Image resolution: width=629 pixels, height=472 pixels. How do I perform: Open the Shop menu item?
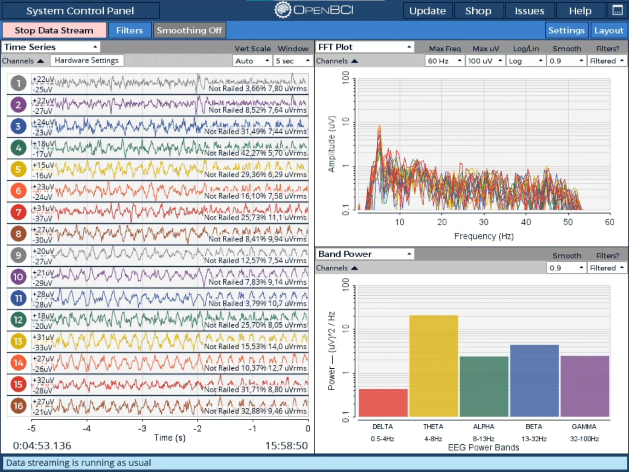[478, 10]
